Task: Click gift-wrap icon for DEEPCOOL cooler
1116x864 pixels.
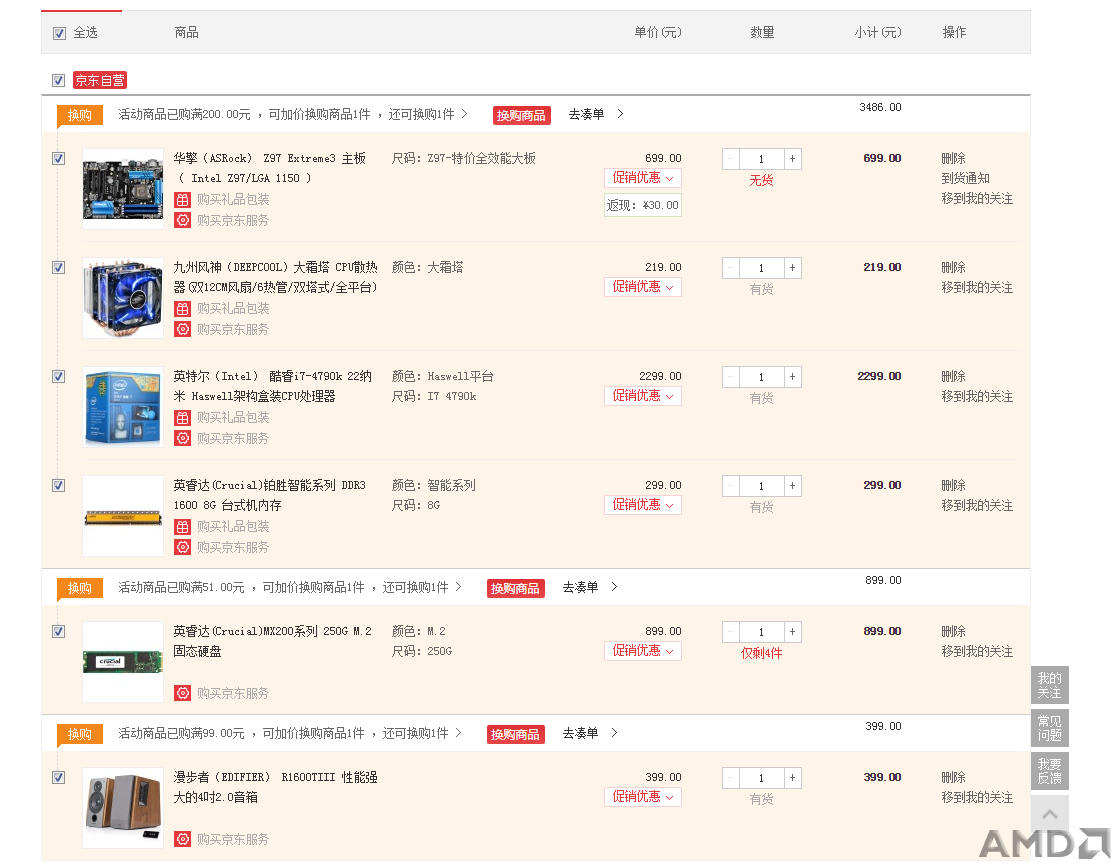Action: tap(183, 309)
